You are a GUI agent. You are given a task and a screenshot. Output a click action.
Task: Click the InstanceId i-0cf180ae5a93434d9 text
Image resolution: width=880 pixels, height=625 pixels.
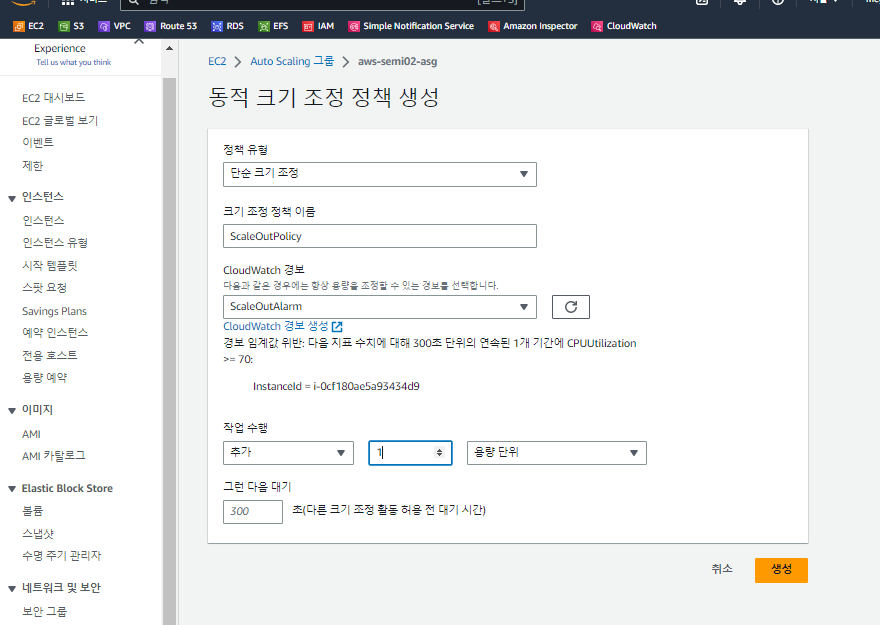336,387
